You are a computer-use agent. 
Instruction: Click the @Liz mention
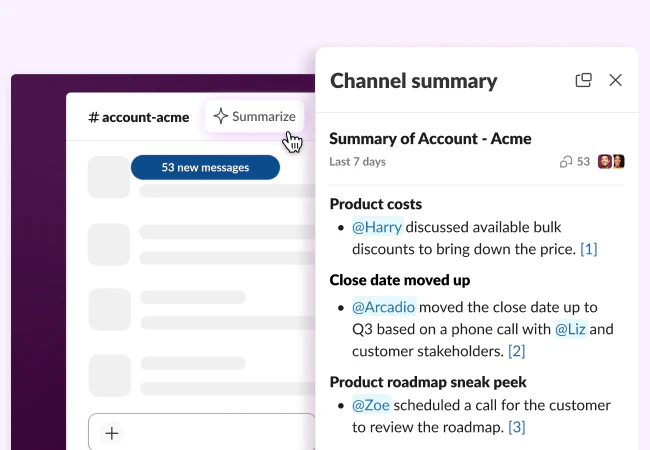[x=570, y=328]
